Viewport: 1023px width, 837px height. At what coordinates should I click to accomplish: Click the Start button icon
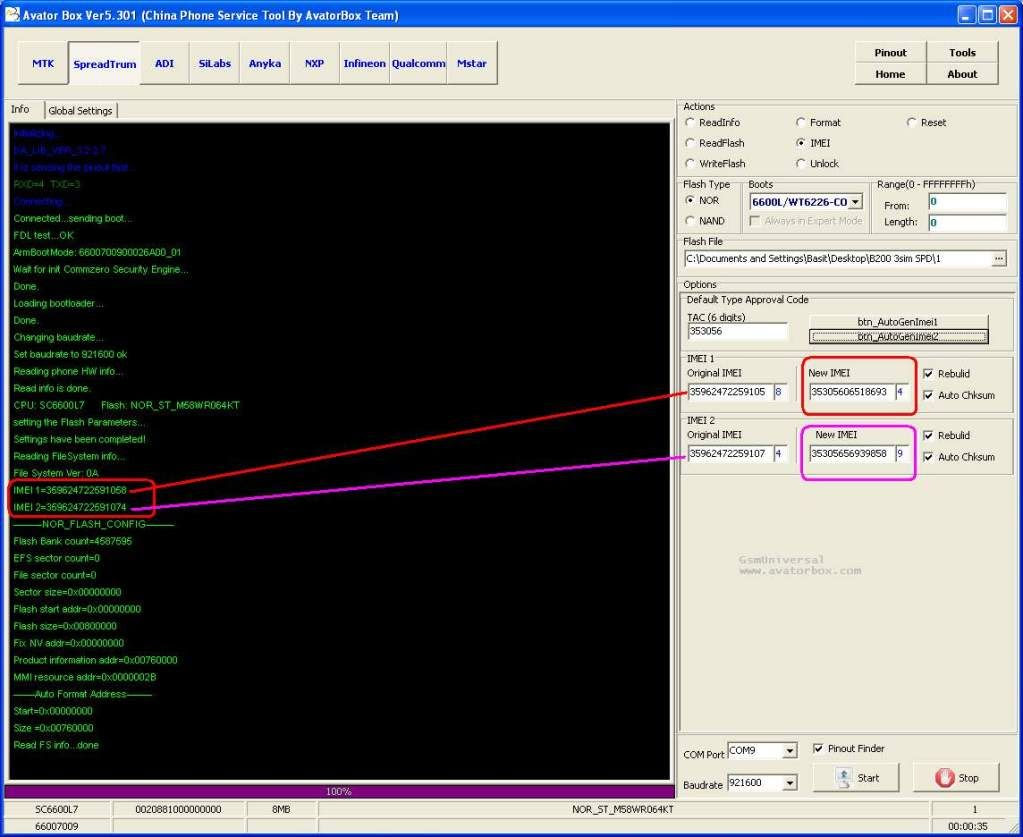[844, 778]
